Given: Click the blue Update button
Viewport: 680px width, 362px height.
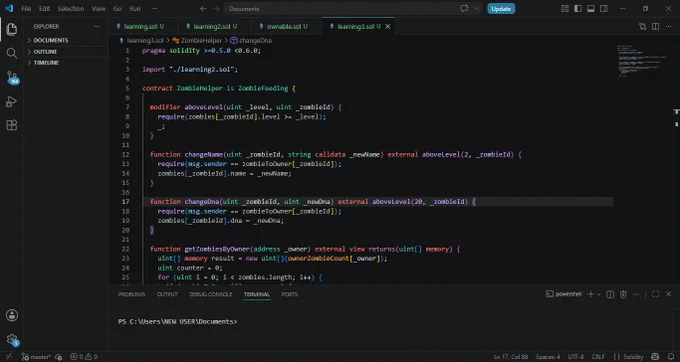Looking at the screenshot, I should 501,9.
